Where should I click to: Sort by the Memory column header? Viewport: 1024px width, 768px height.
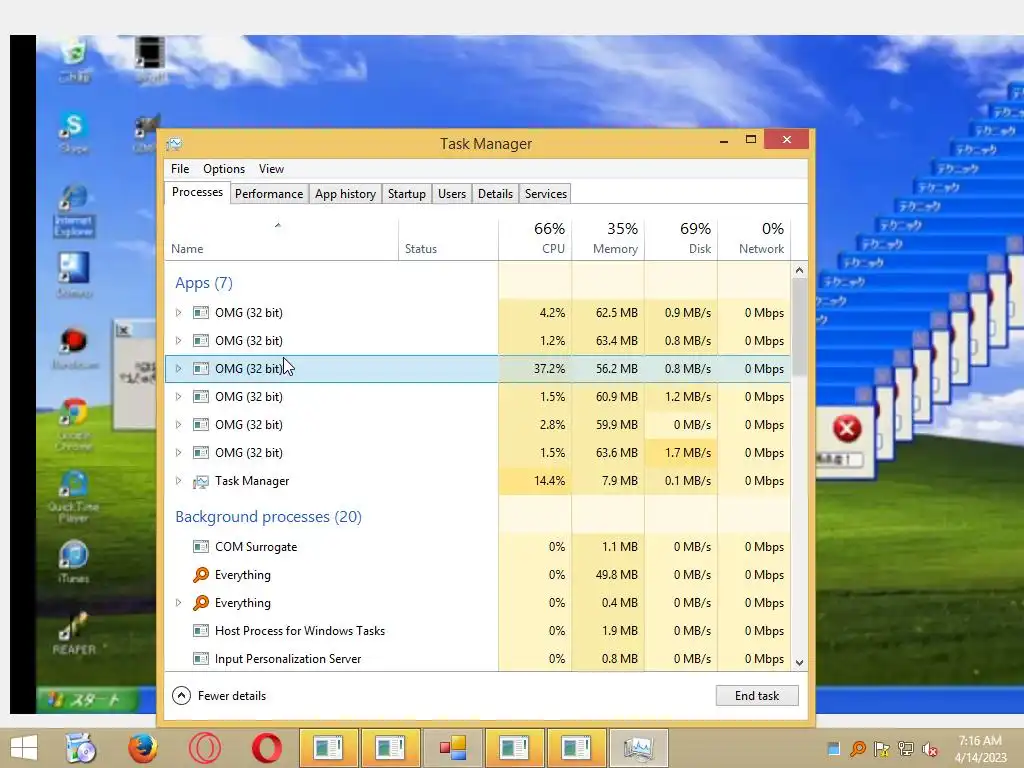point(609,239)
